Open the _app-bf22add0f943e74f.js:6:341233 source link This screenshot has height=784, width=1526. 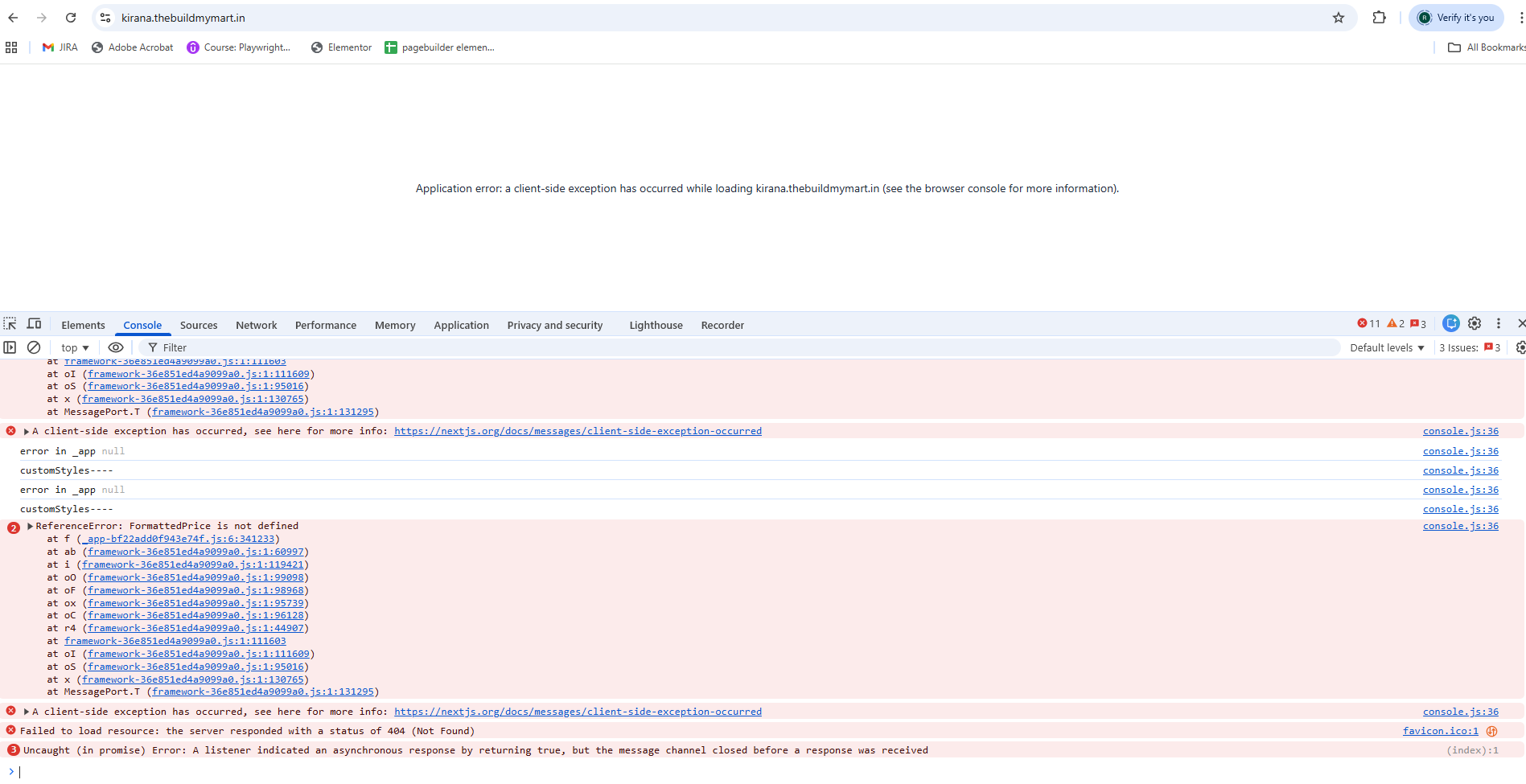(179, 539)
